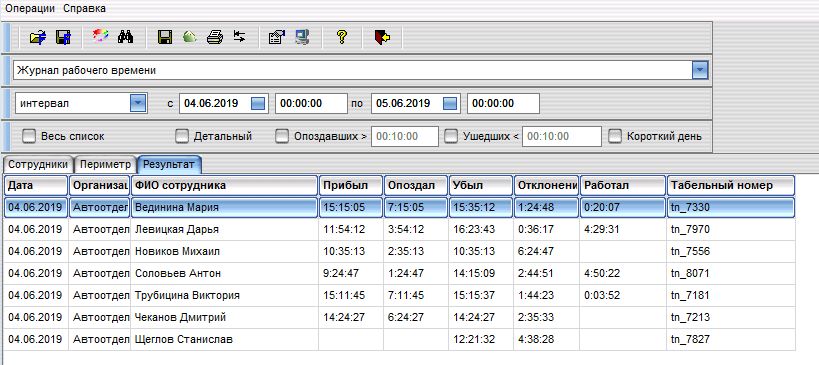
Task: Click the start time field after 04.06.2019
Action: coord(311,103)
